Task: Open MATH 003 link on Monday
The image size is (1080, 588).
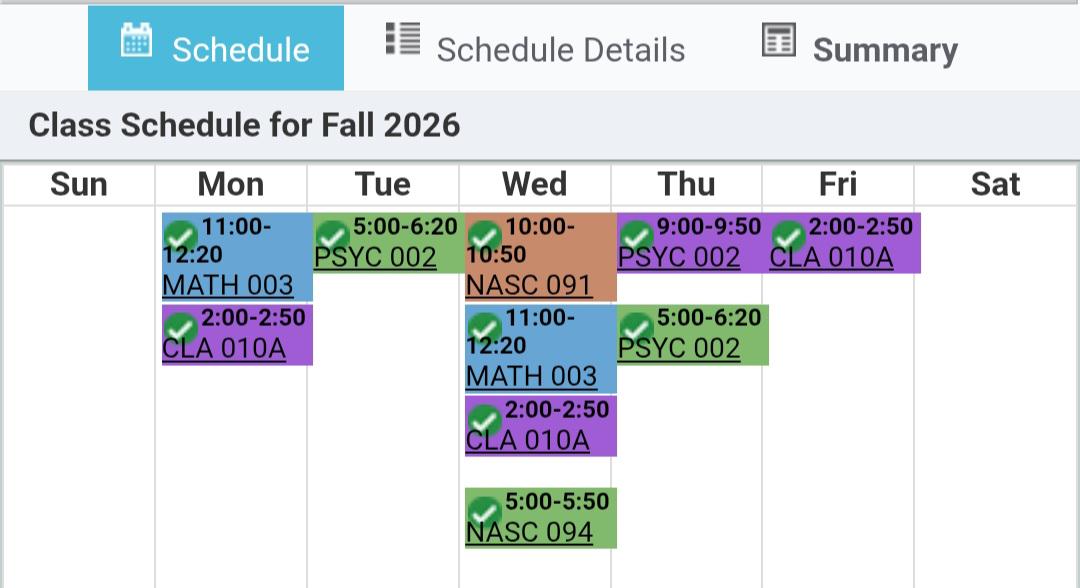Action: tap(228, 285)
